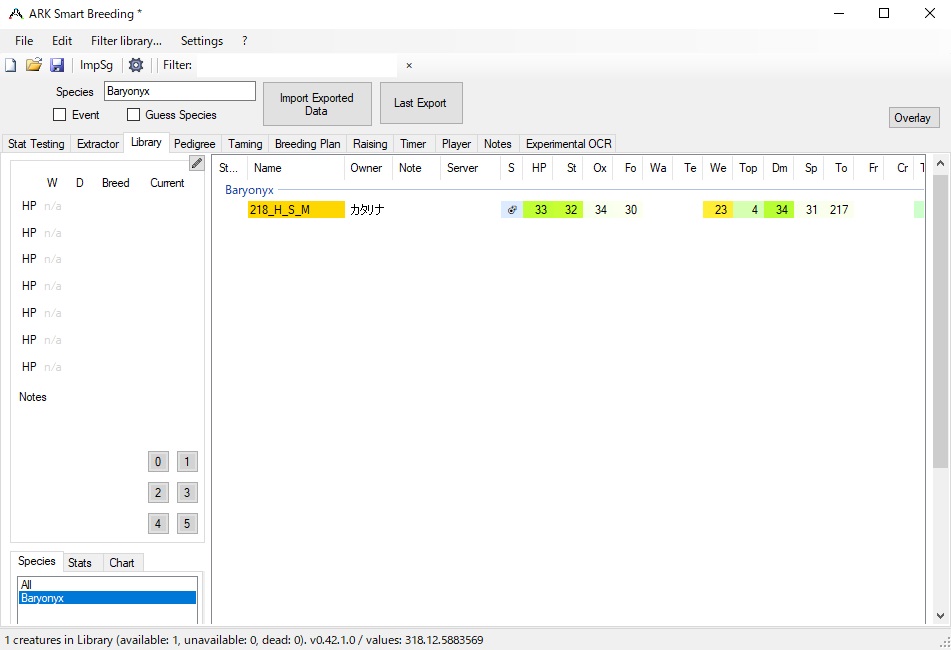Click the ARK Smart Breeding title bar icon
Image resolution: width=951 pixels, height=650 pixels.
pos(16,13)
